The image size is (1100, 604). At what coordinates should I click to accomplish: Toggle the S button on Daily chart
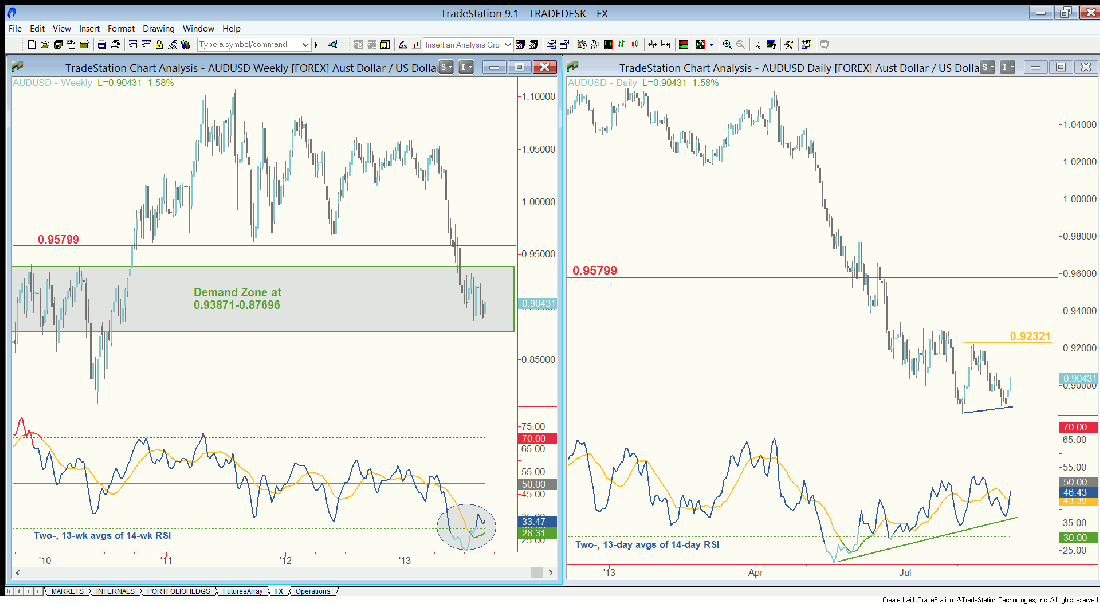click(x=987, y=67)
